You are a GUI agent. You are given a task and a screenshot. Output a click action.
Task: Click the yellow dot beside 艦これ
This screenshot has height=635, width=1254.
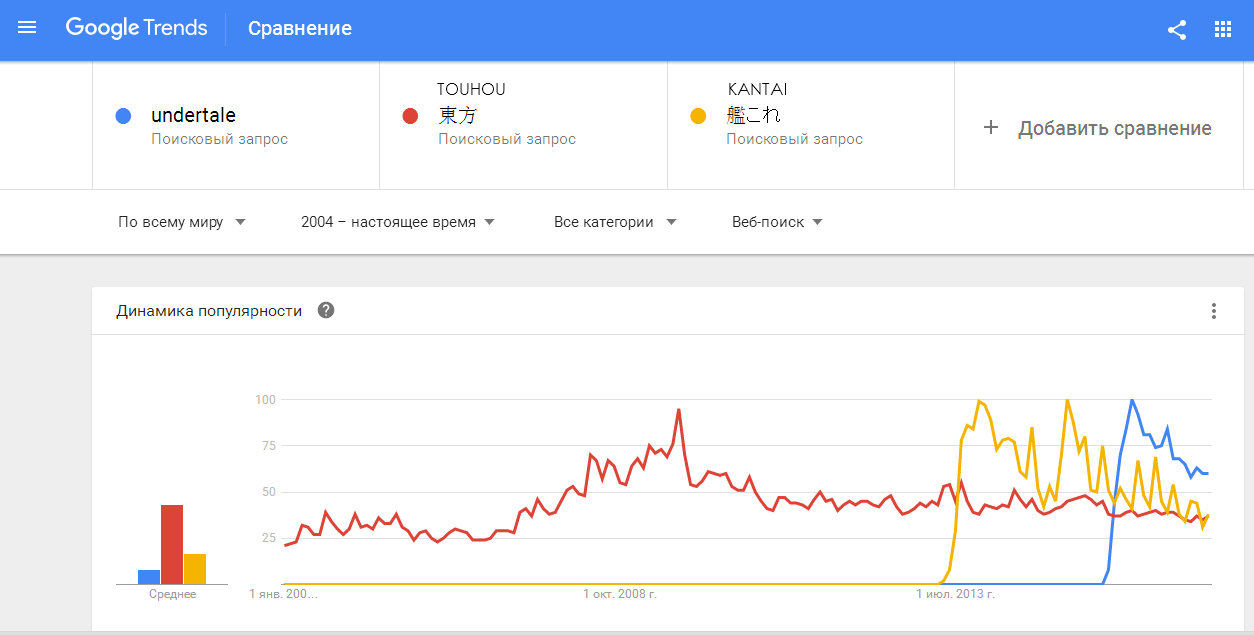tap(698, 116)
